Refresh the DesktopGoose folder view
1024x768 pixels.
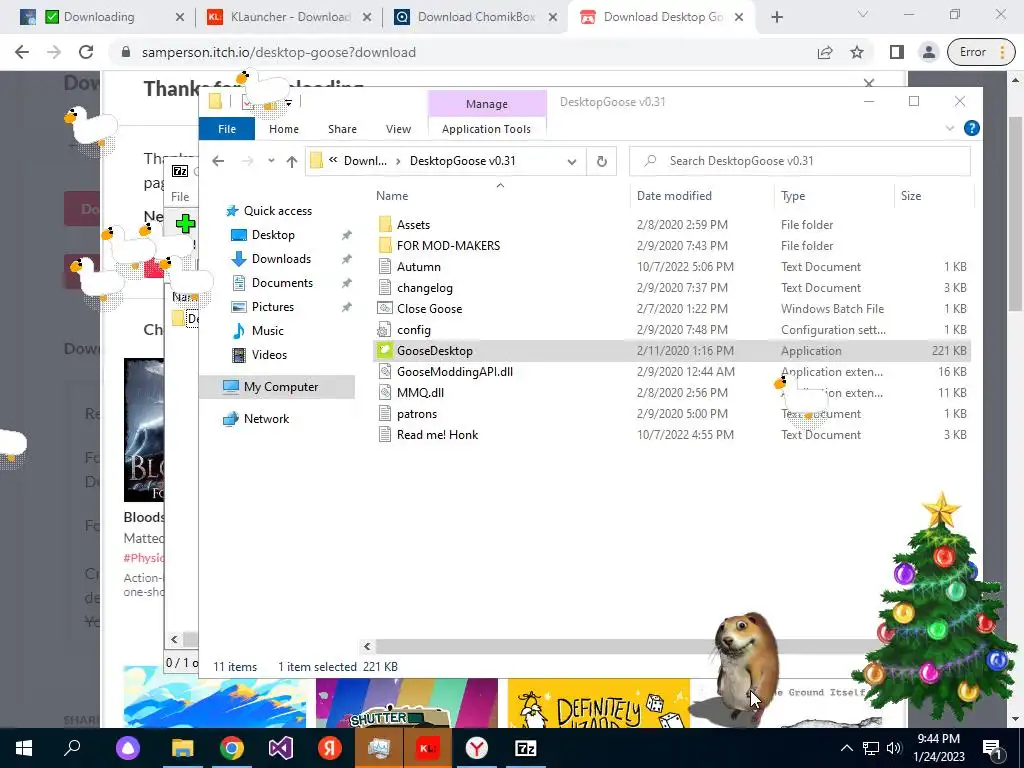601,161
